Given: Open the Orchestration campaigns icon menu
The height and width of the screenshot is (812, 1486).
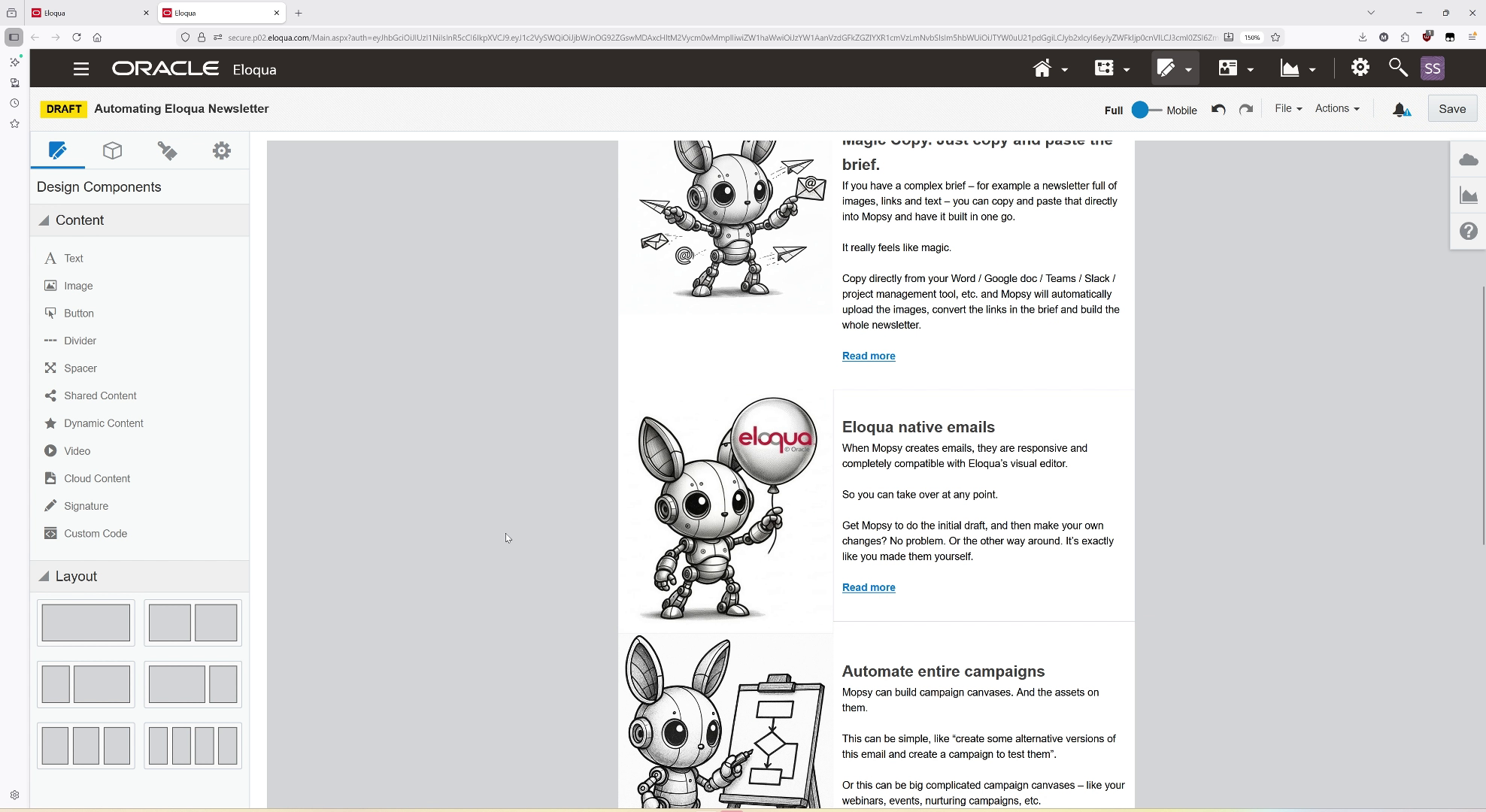Looking at the screenshot, I should [x=1111, y=69].
